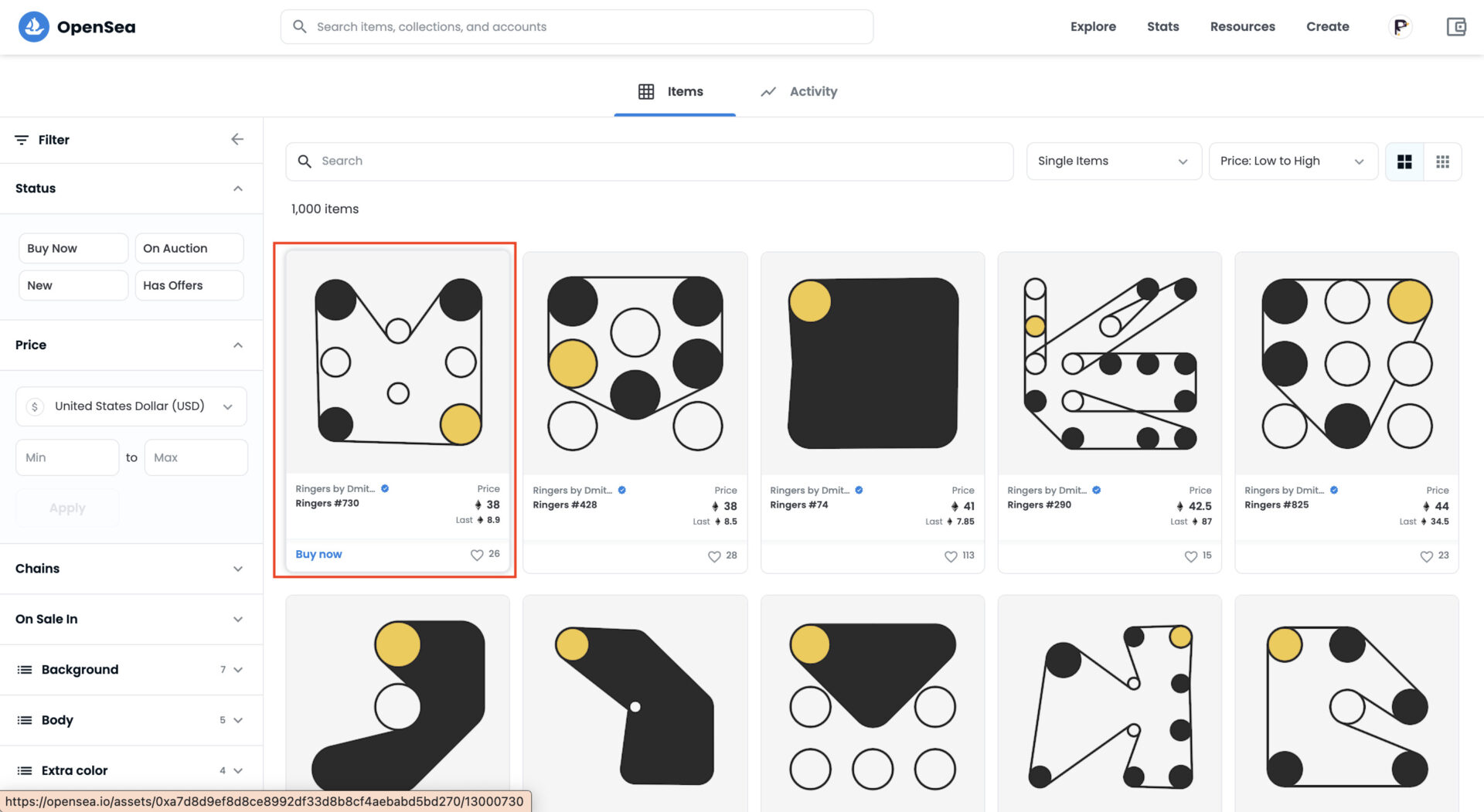
Task: Open the profile avatar icon
Action: [x=1400, y=27]
